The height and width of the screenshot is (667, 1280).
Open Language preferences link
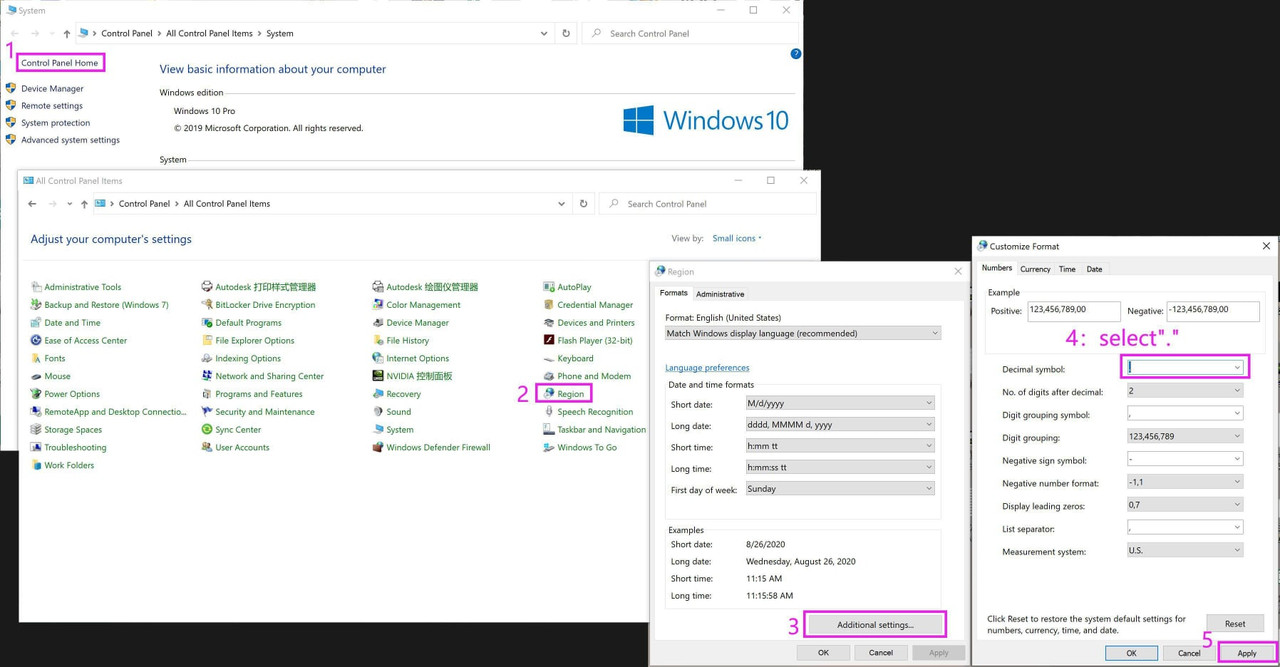tap(707, 368)
